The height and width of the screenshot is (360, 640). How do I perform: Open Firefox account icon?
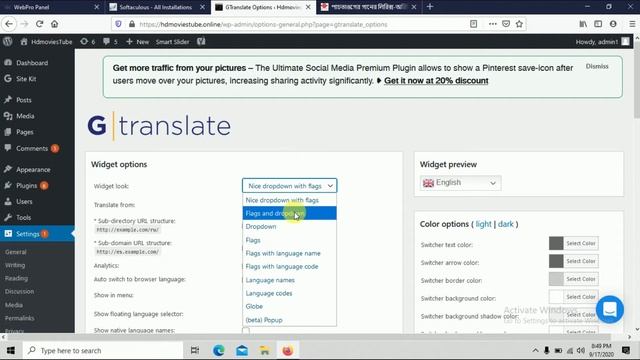613,24
